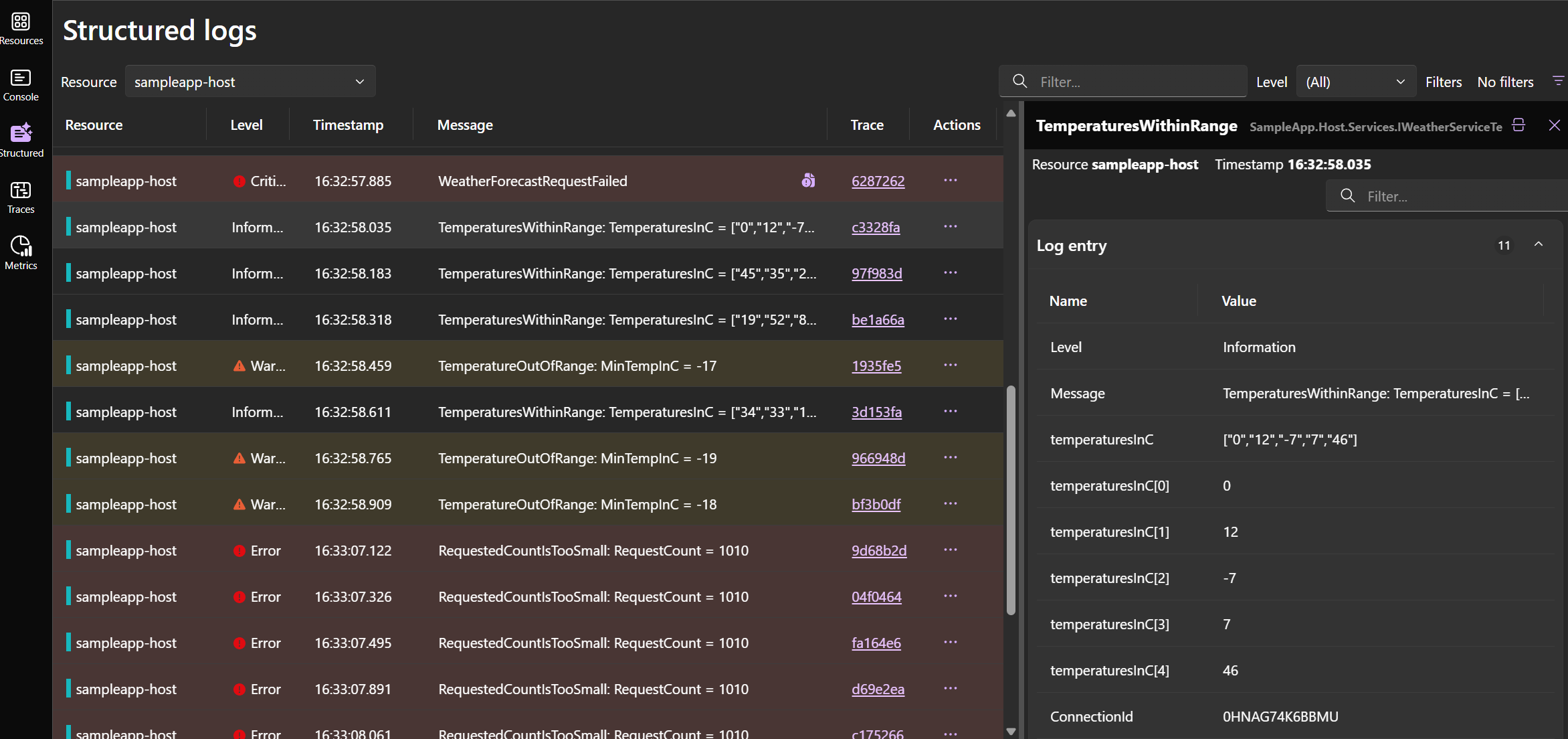Click the Level column header
The width and height of the screenshot is (1568, 739).
pyautogui.click(x=246, y=125)
